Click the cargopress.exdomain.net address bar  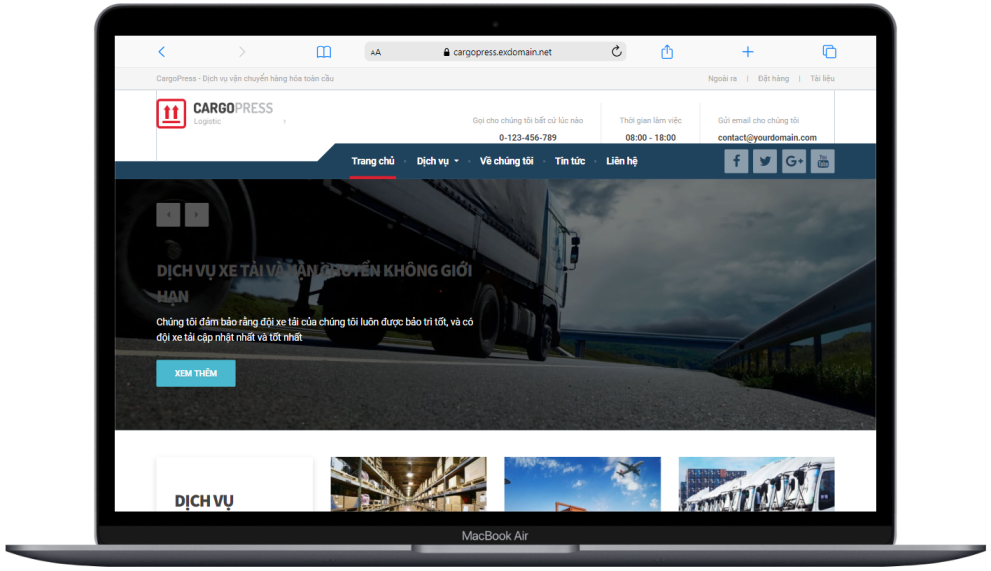tap(496, 52)
